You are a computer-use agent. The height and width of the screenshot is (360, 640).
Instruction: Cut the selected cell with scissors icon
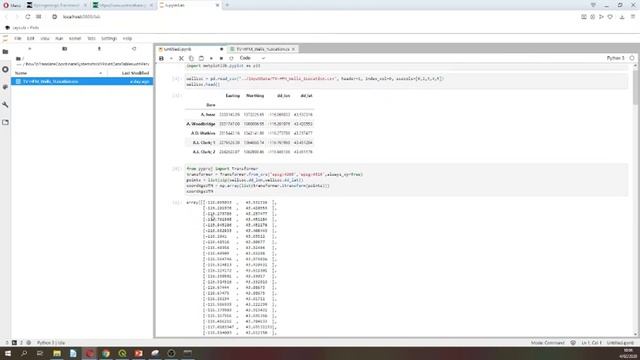pos(181,58)
